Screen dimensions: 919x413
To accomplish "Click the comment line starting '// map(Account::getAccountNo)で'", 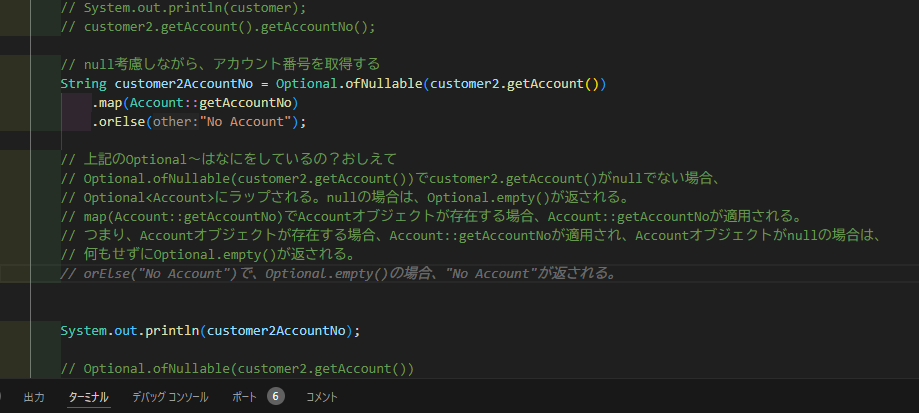I will pyautogui.click(x=431, y=216).
